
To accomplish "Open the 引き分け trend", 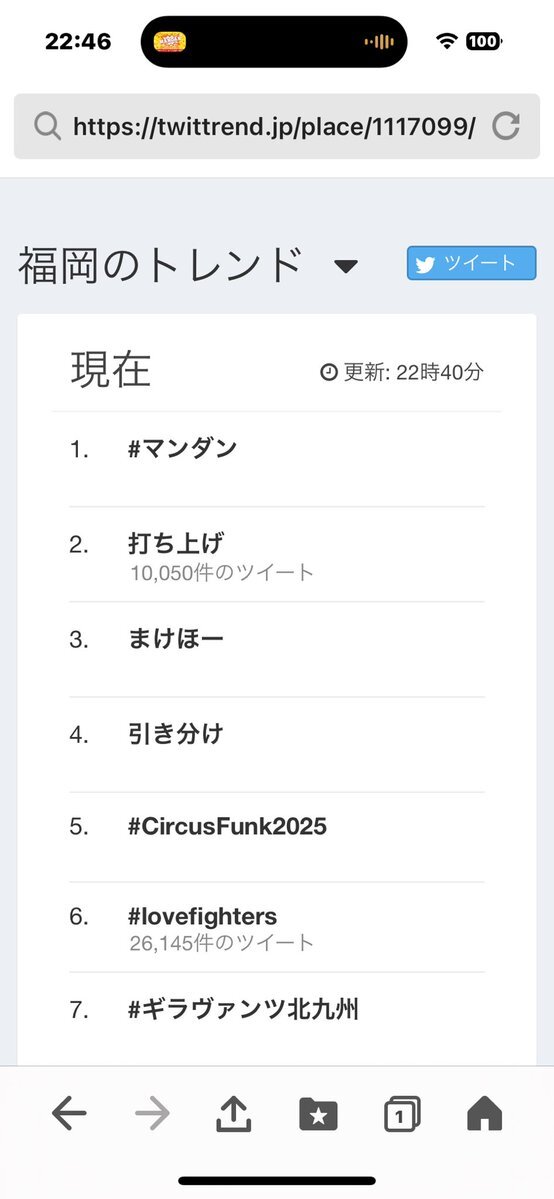I will [176, 734].
